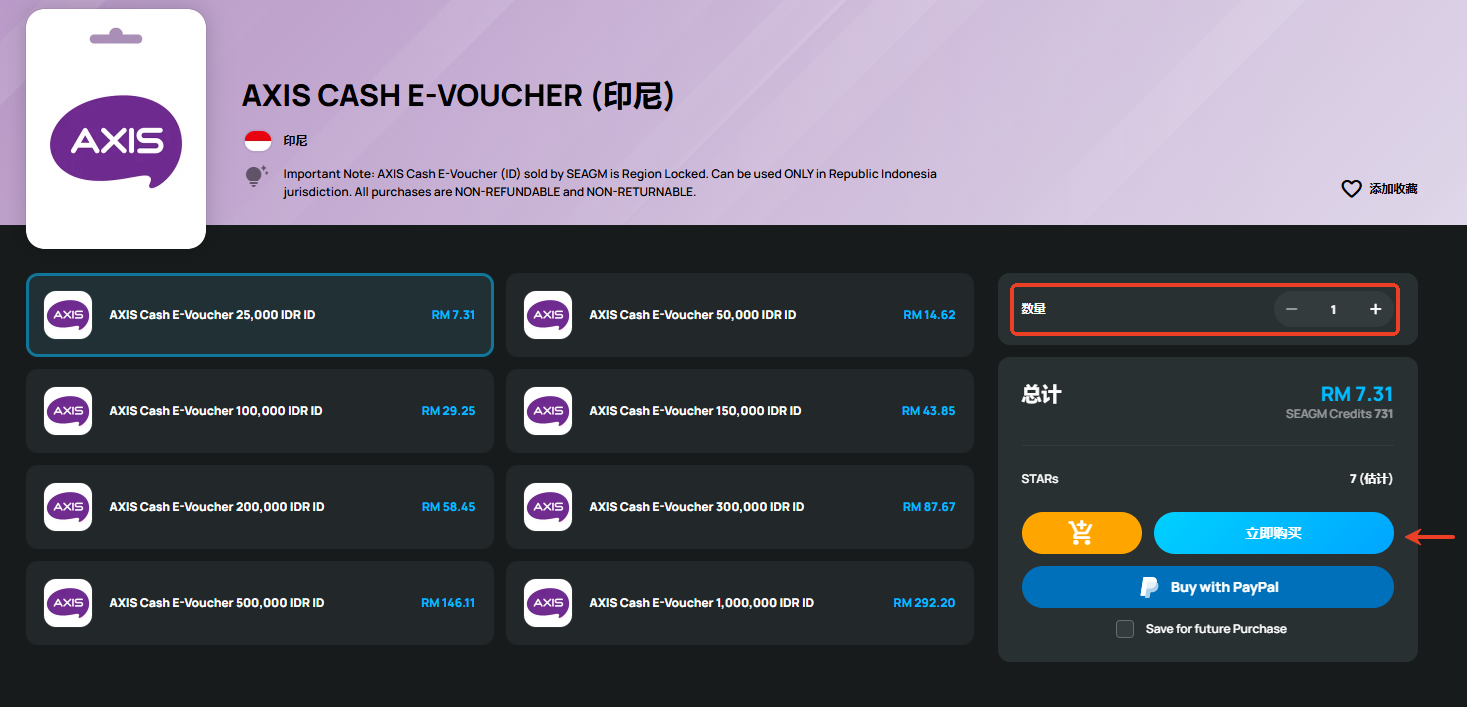Screen dimensions: 1467x707
Task: Click the 添加收藏 label
Action: (1393, 189)
